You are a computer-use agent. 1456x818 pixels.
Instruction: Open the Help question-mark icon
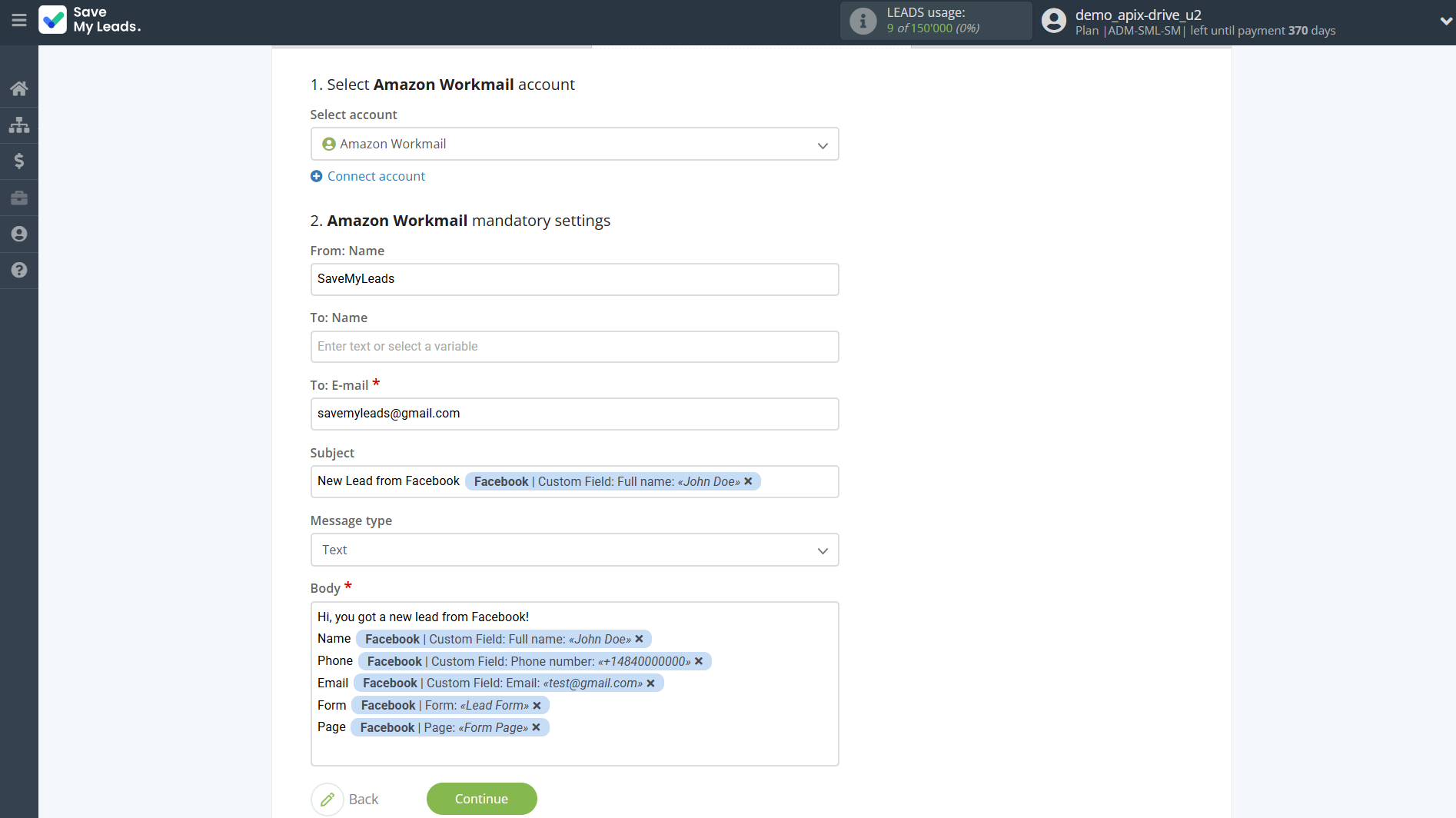point(18,271)
